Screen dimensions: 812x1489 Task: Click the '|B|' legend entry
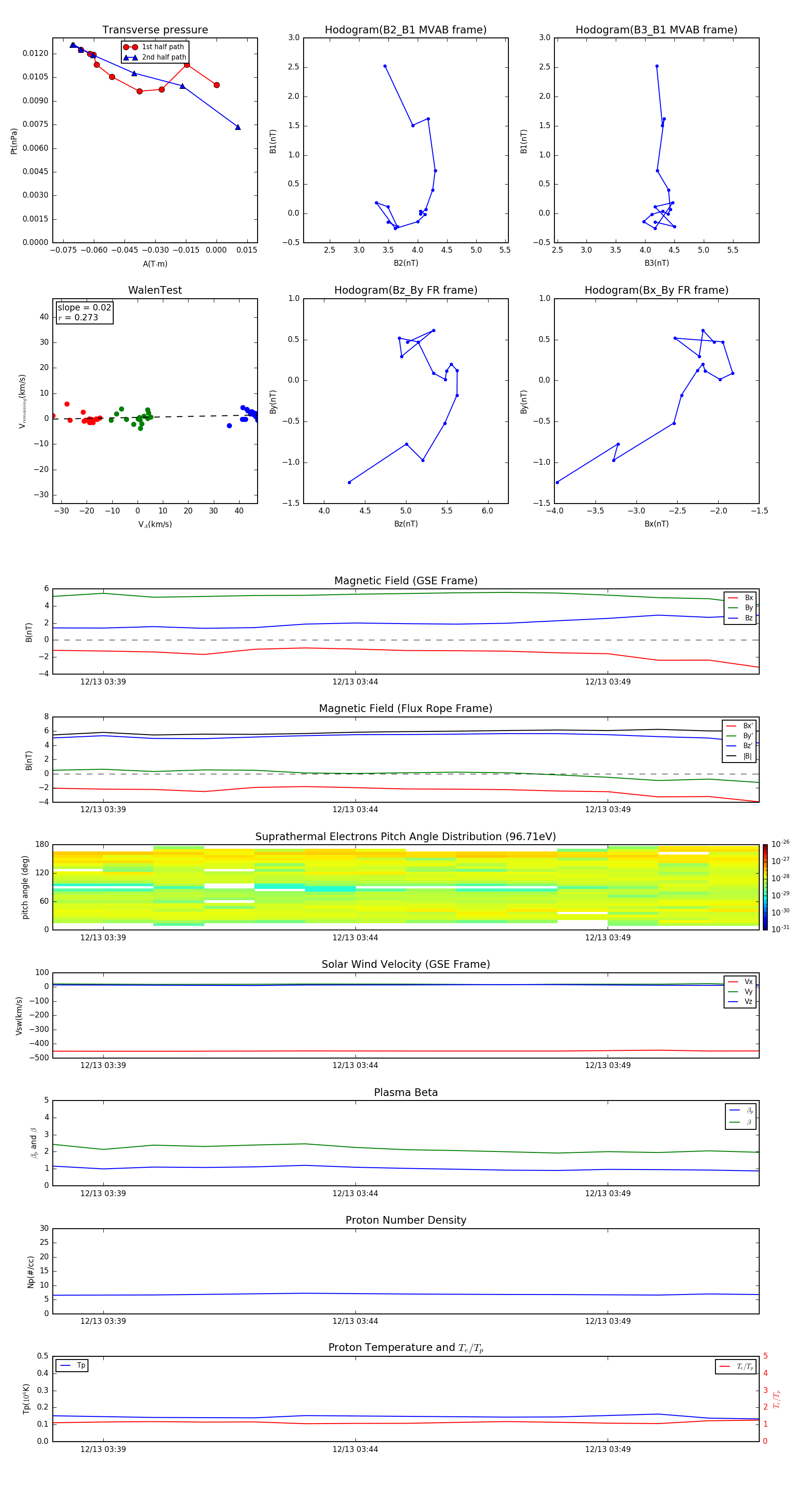740,756
